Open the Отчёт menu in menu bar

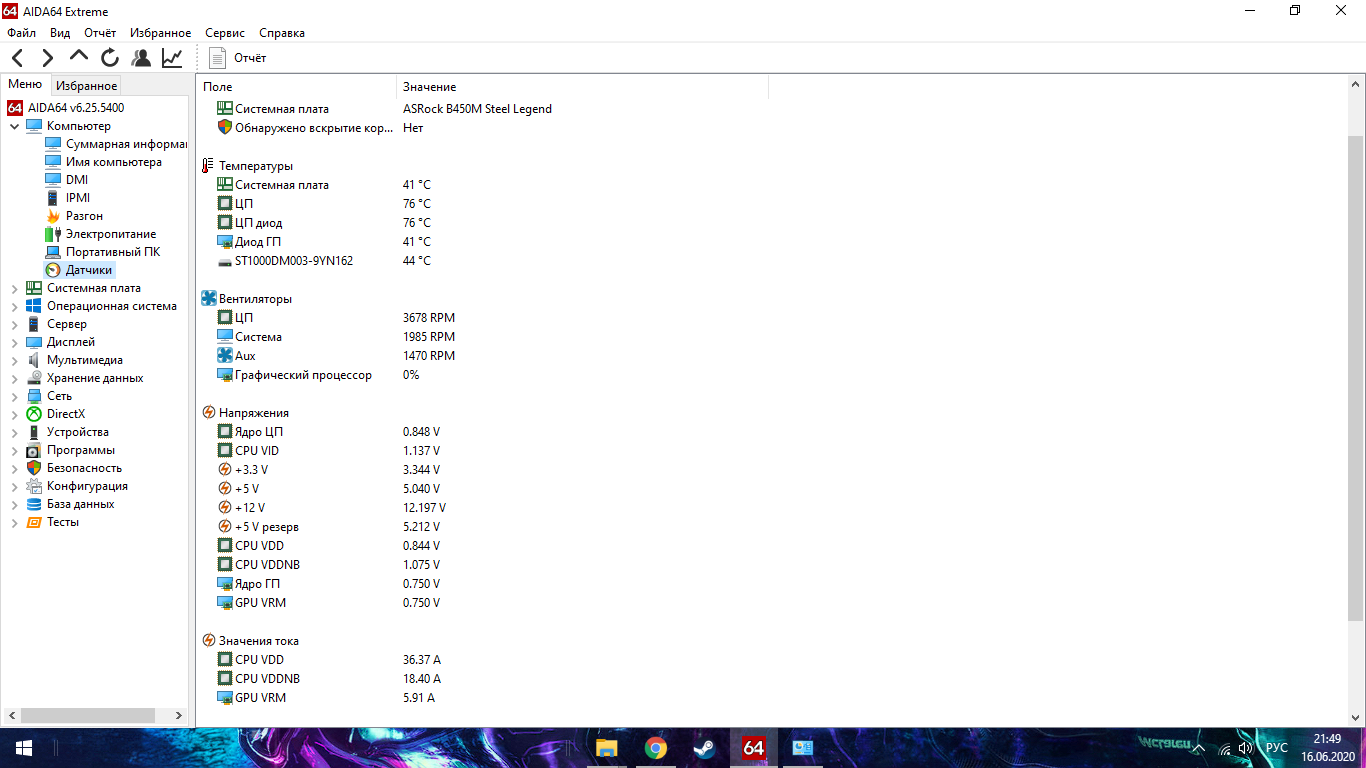pos(100,33)
